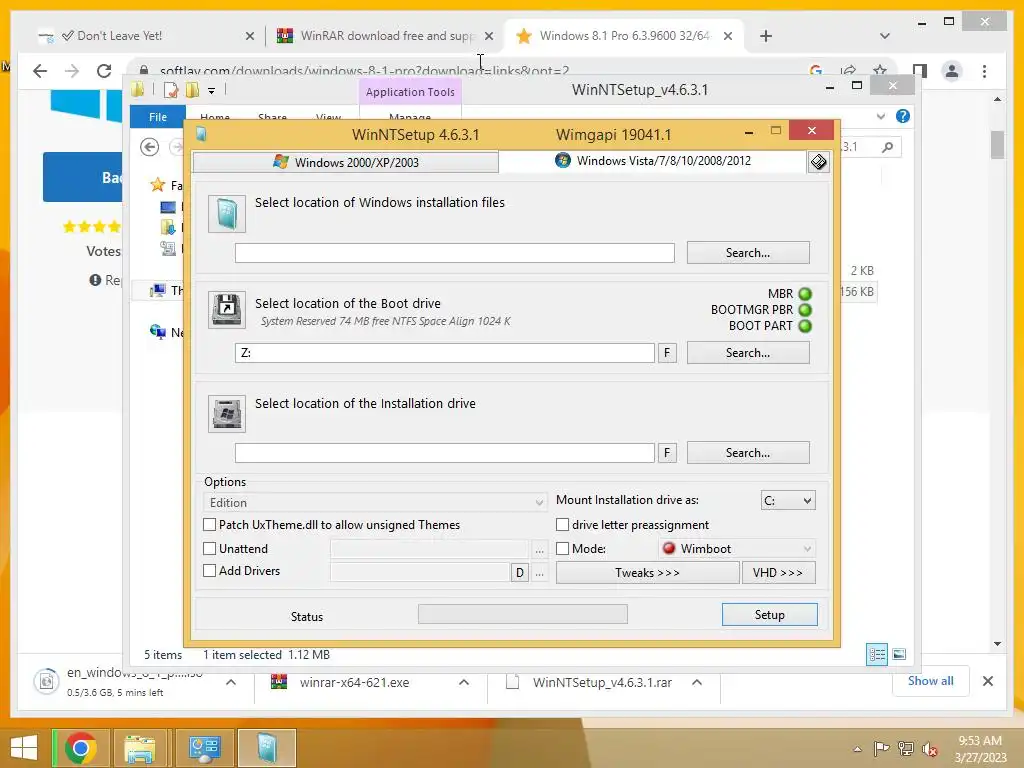Screen dimensions: 1024x768
Task: Expand en_windows ISO download options arrow
Action: 231,682
